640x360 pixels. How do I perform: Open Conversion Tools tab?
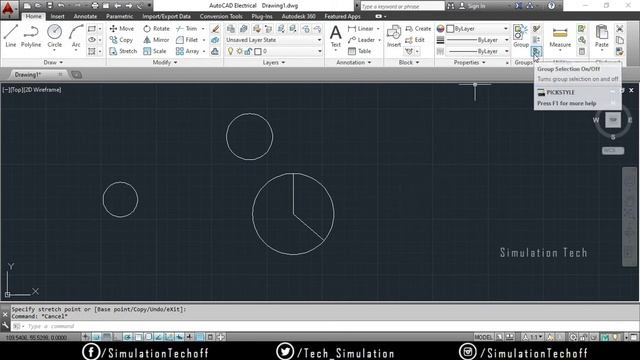[221, 16]
